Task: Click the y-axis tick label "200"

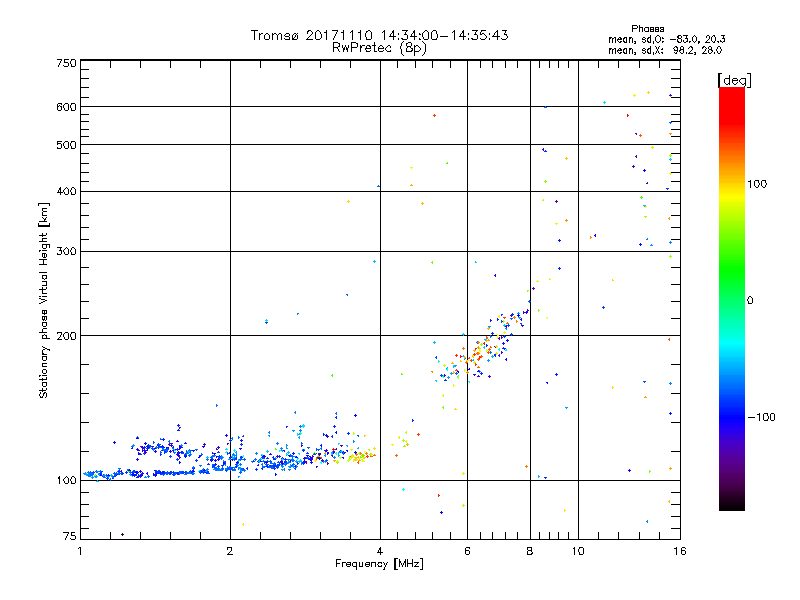Action: pos(66,336)
